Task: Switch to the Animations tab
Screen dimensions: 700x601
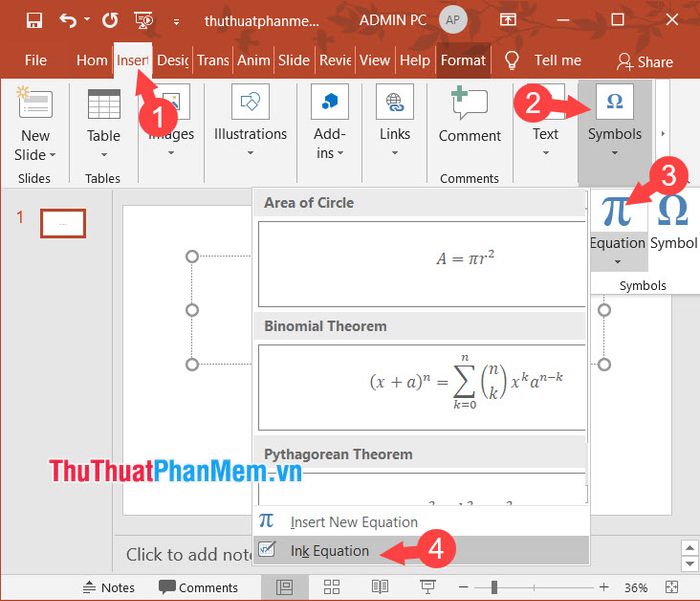Action: tap(253, 60)
